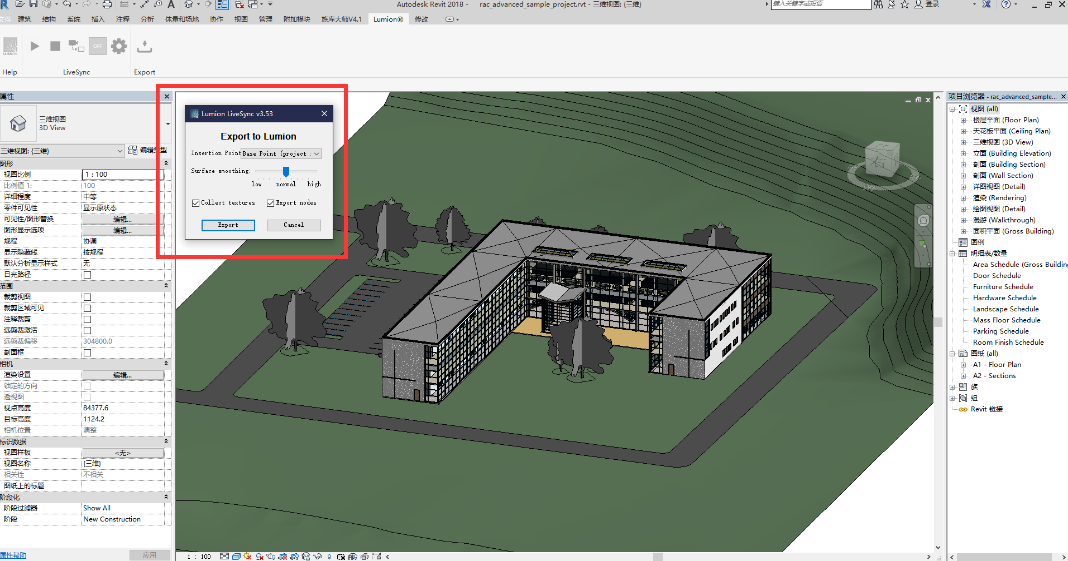
Task: Open the 3D view instance selector dropdown in Properties
Action: pyautogui.click(x=62, y=150)
